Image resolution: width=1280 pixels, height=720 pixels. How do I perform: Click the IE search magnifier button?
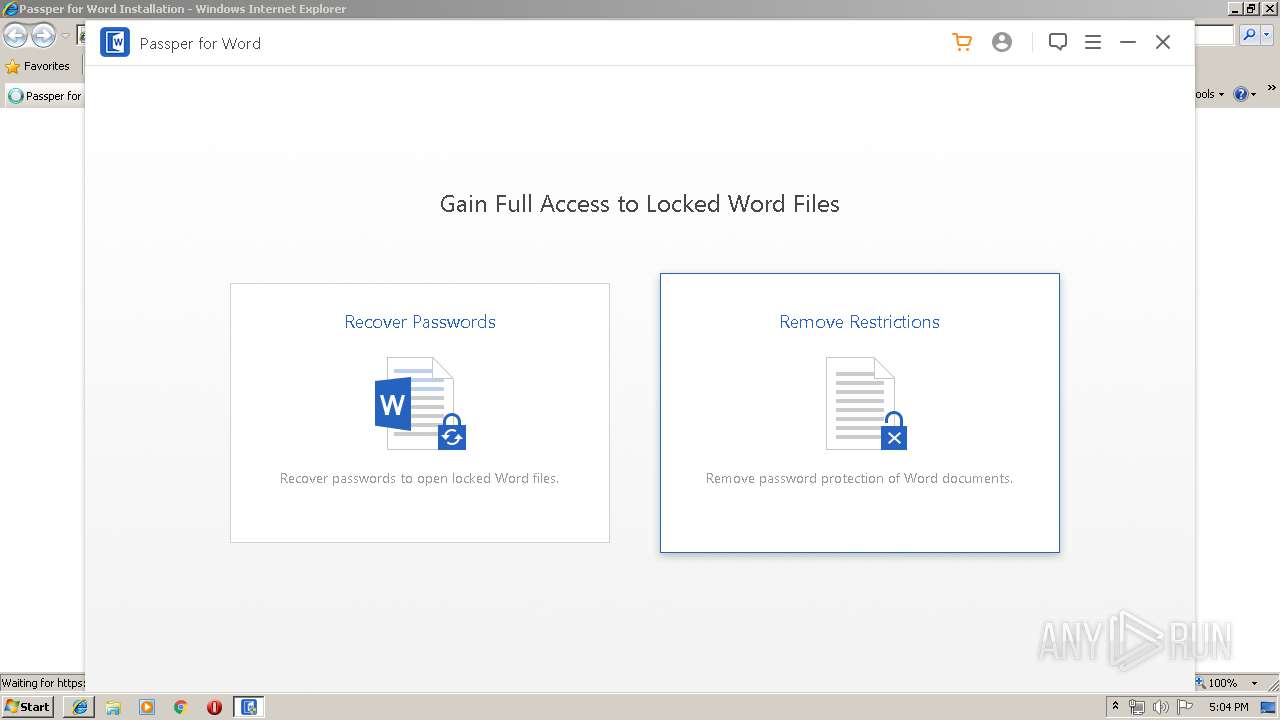pos(1249,35)
